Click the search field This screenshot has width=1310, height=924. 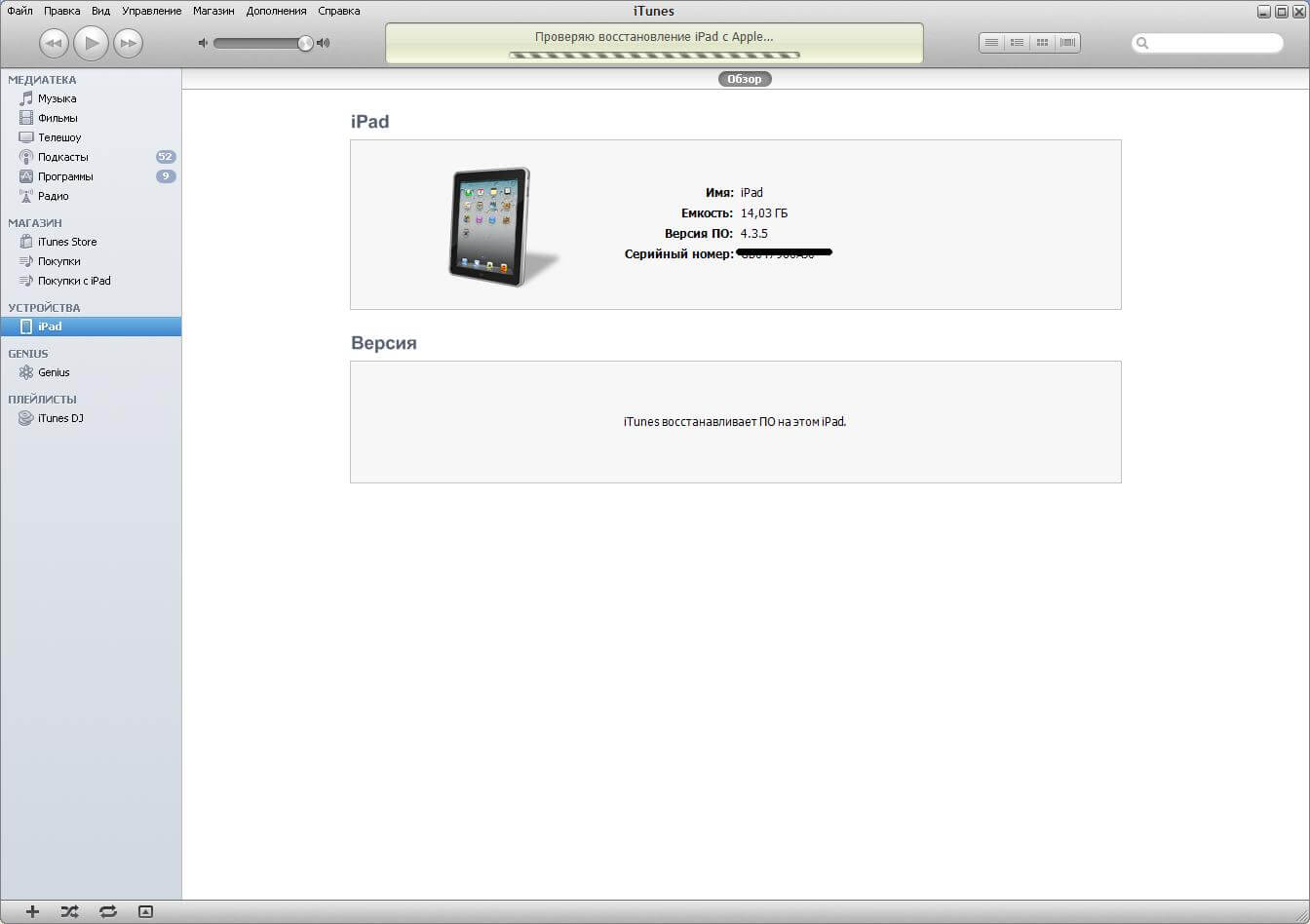coord(1207,43)
